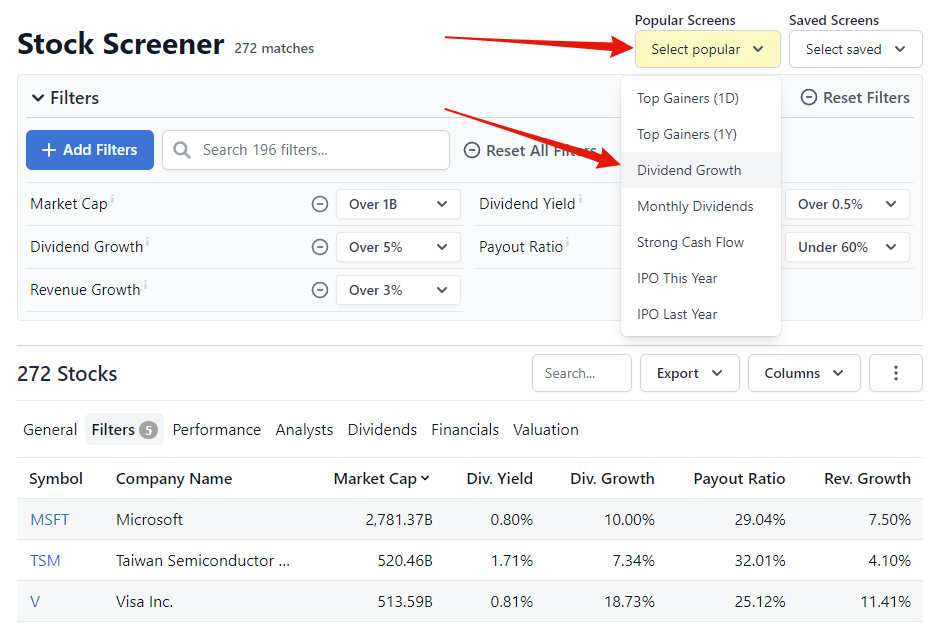The width and height of the screenshot is (937, 623).
Task: Click the Market Cap info icon
Action: click(113, 200)
